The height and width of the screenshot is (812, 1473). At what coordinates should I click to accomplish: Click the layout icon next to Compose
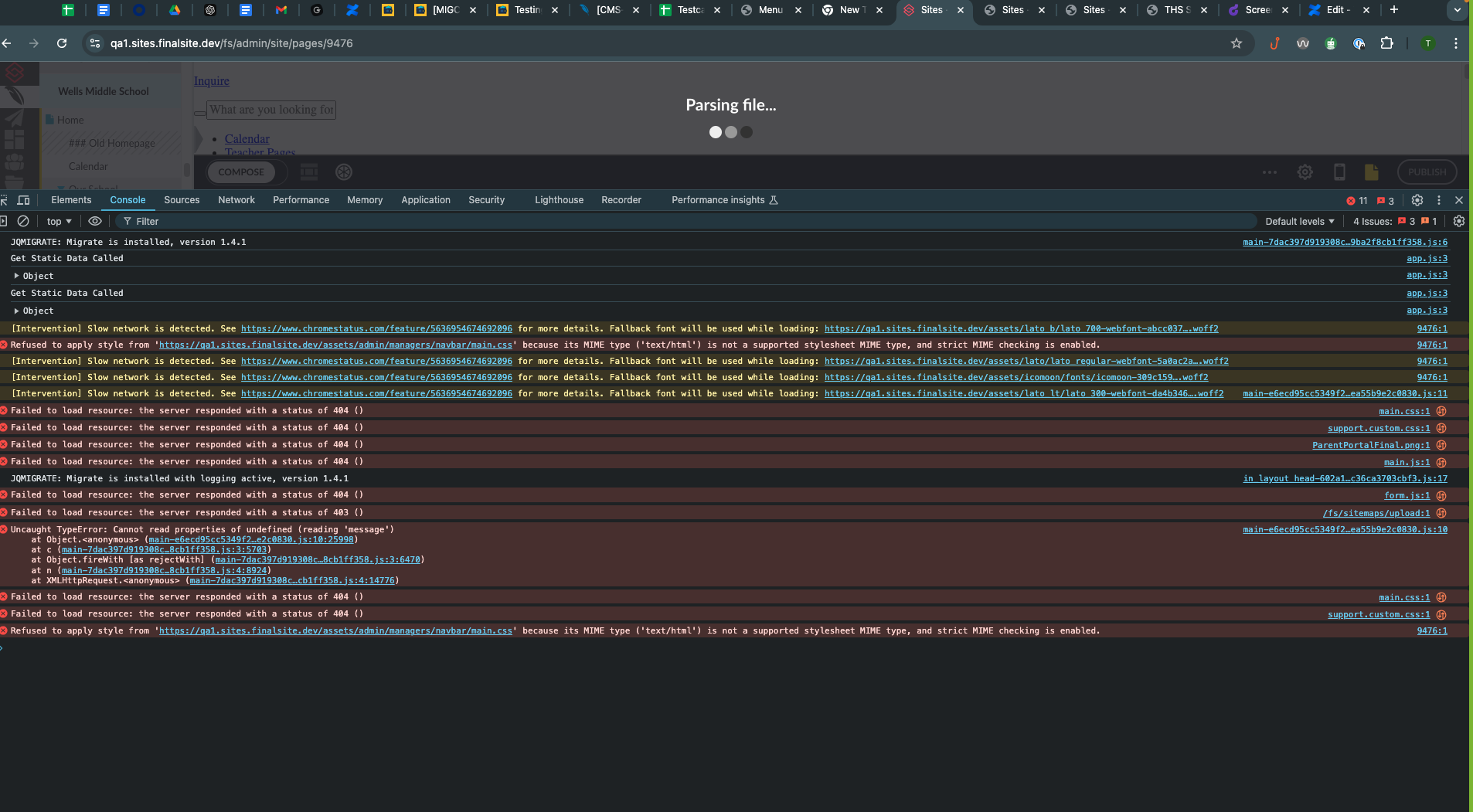pos(309,172)
